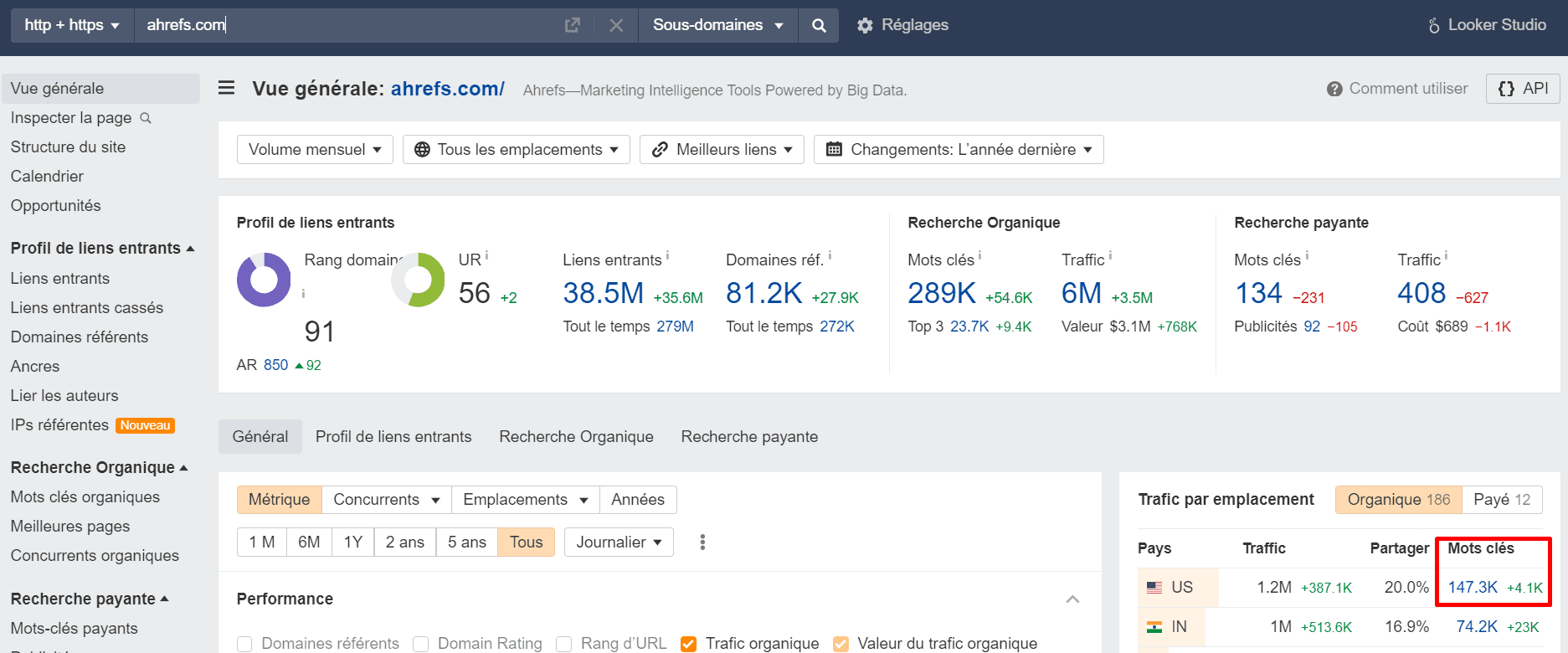Screen dimensions: 1568x653
Task: Switch to Profil de liens entrants tab
Action: tap(393, 437)
